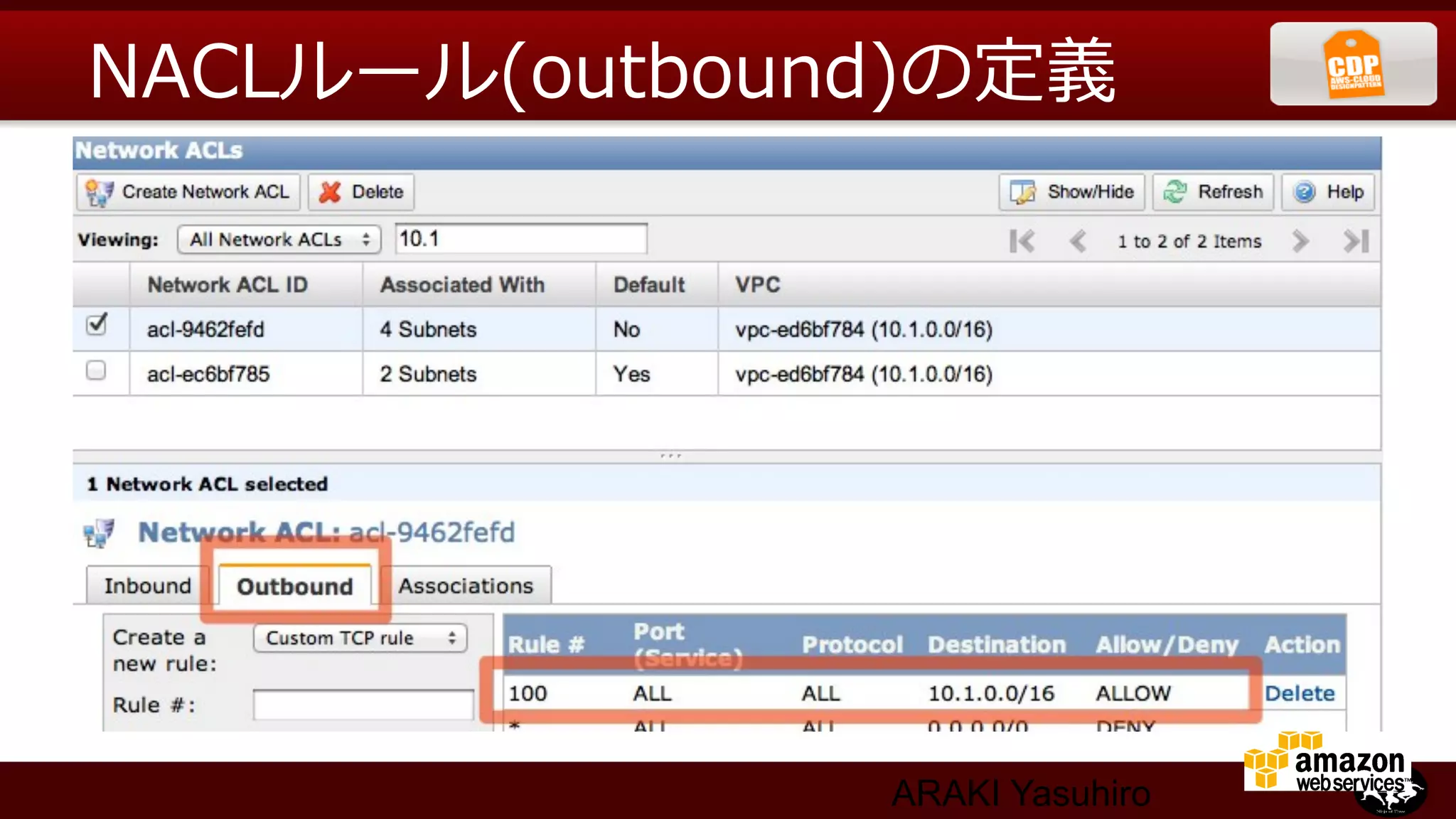
Task: Jump to last page of items
Action: point(1356,241)
